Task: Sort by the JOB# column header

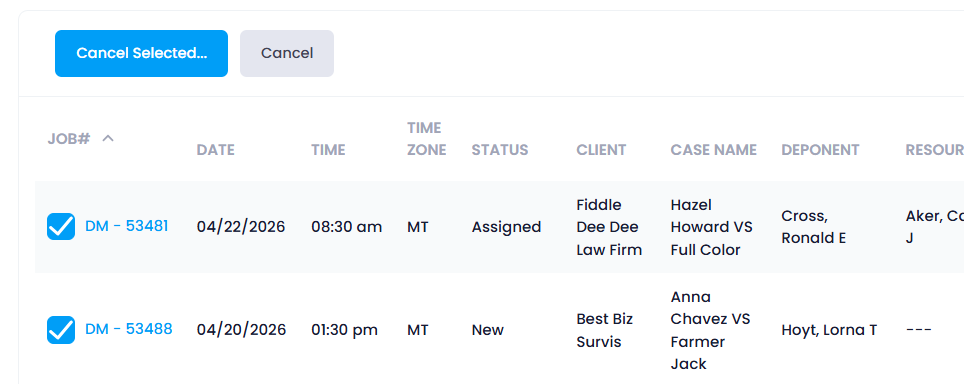Action: 69,139
